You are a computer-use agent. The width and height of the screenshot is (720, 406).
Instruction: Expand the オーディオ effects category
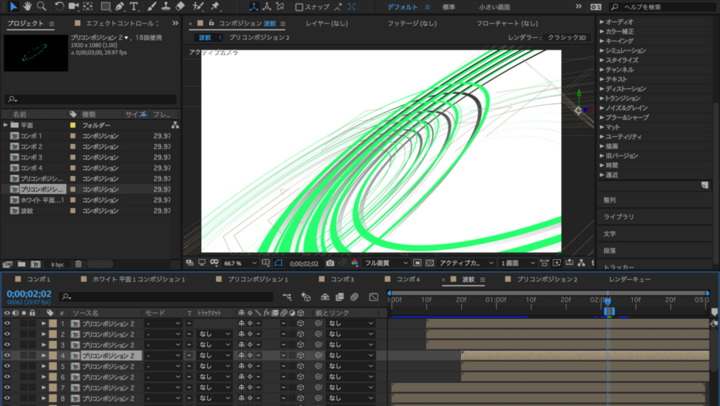[602, 22]
